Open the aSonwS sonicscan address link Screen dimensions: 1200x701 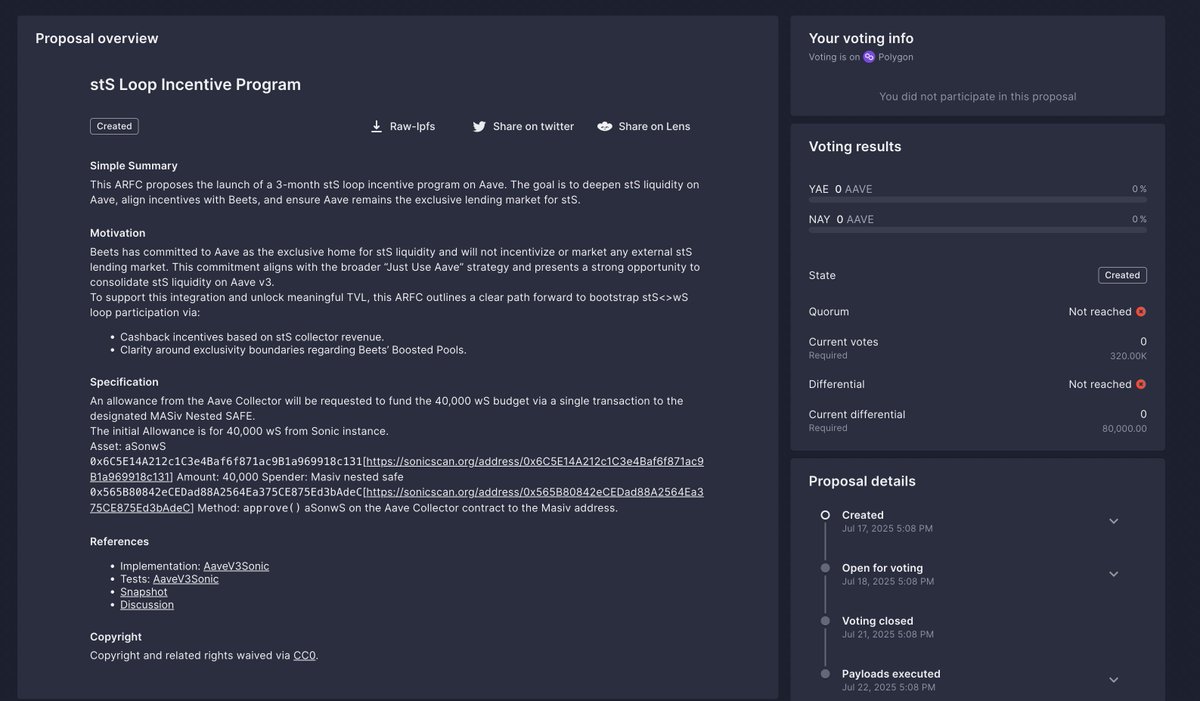pyautogui.click(x=533, y=462)
